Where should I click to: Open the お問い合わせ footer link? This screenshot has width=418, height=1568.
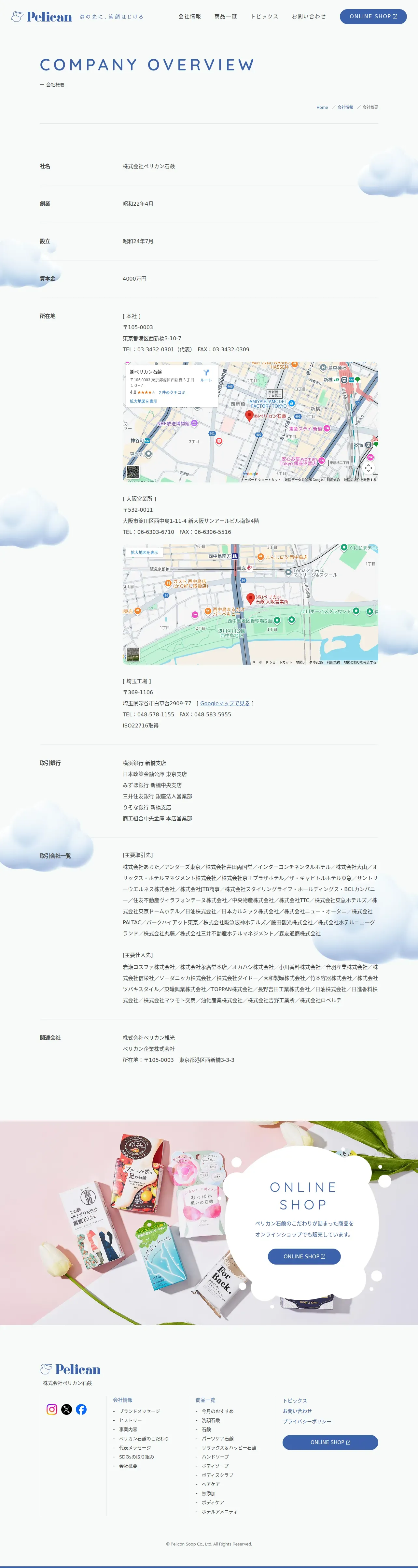[x=297, y=1411]
